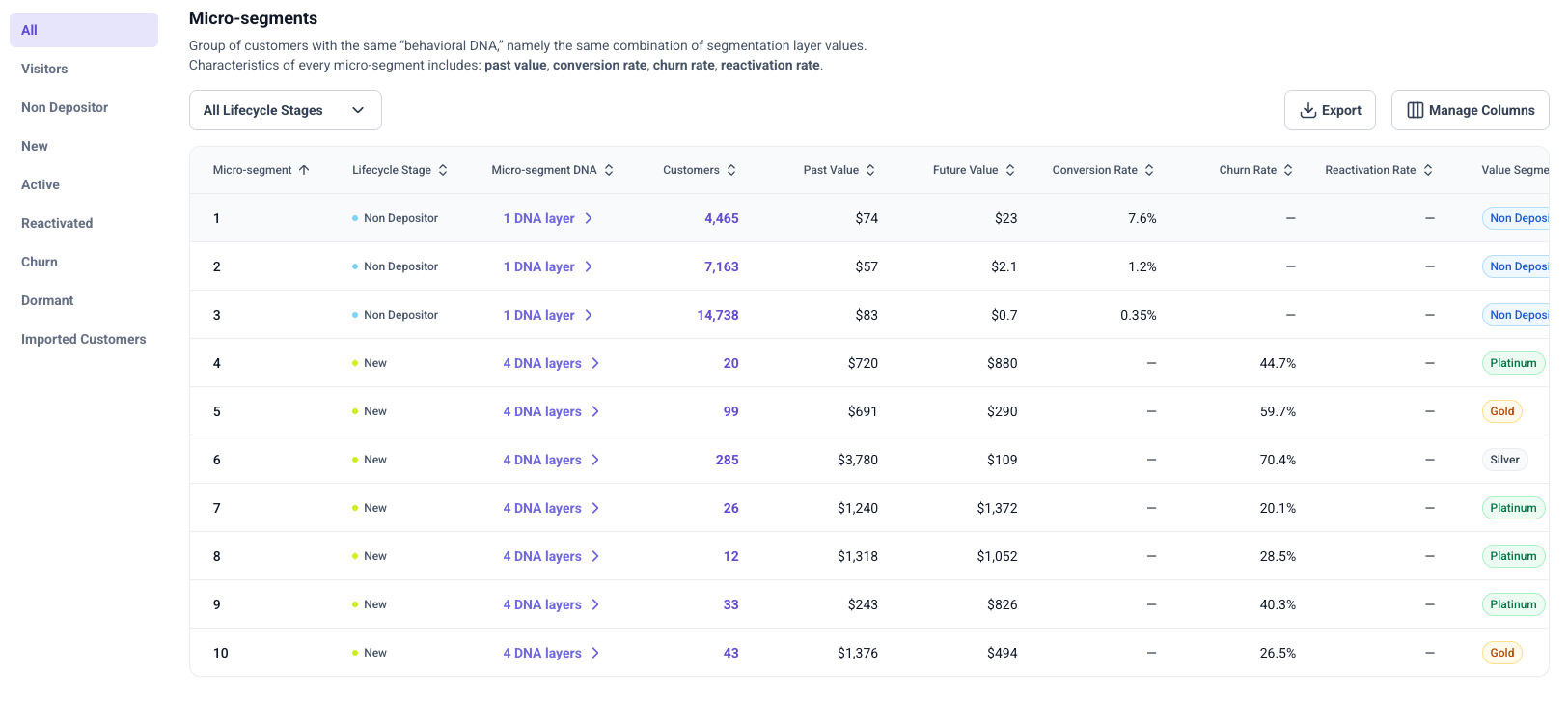Click the $3,780 past value cell
This screenshot has width=1568, height=701.
pyautogui.click(x=858, y=460)
